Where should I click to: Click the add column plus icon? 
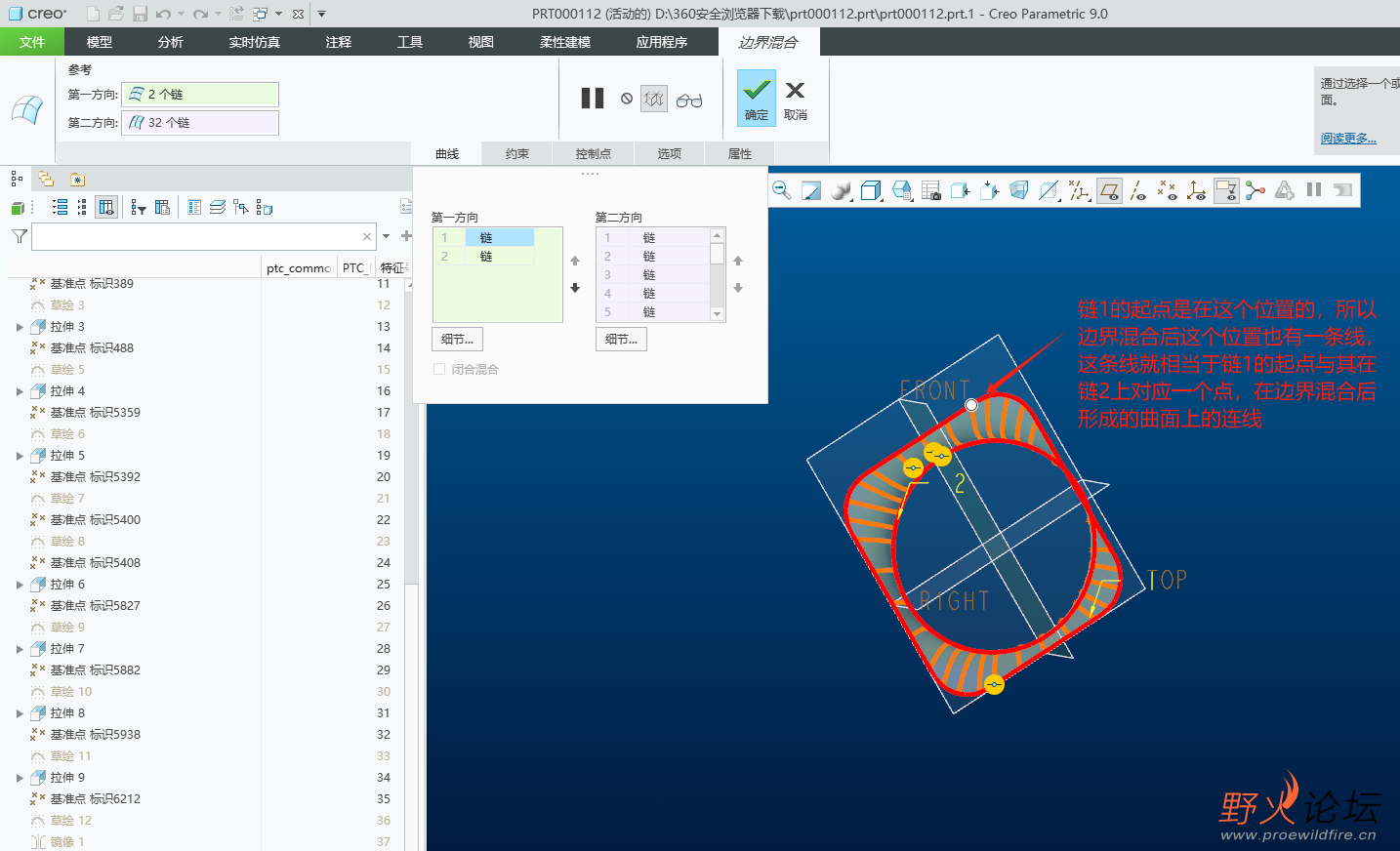click(406, 235)
